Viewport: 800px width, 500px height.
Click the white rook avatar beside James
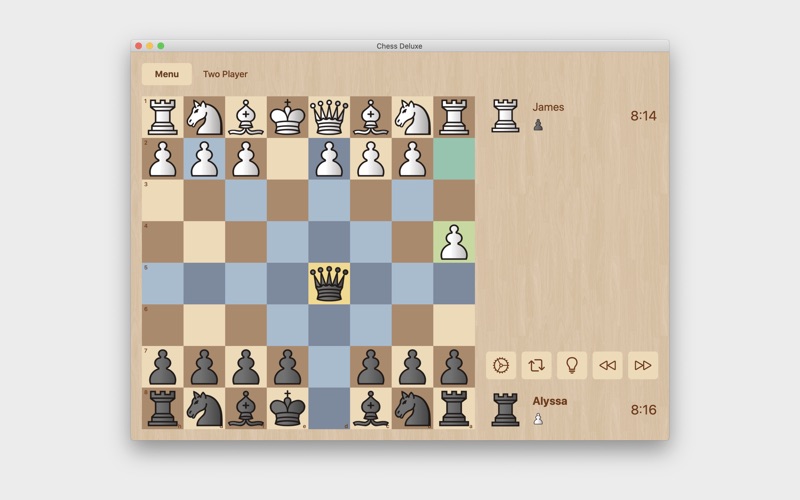(505, 116)
